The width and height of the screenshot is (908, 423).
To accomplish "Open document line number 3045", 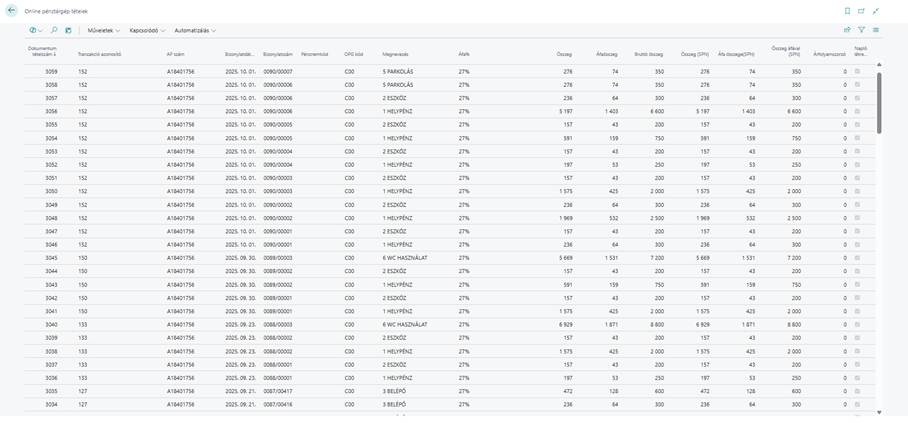I will [51, 258].
